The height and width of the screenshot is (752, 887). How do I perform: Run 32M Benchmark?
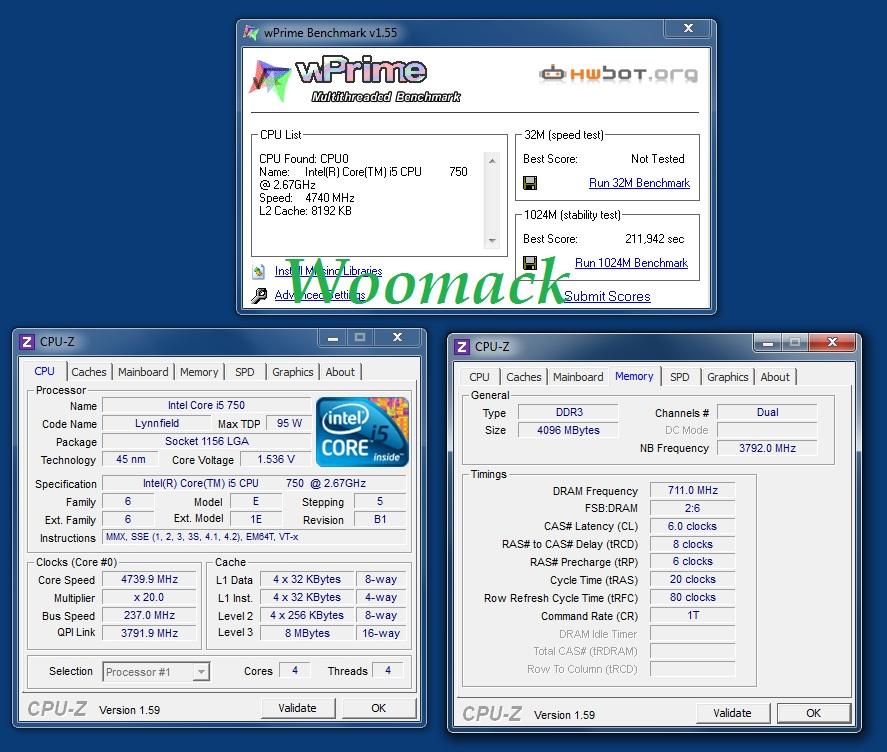tap(639, 183)
